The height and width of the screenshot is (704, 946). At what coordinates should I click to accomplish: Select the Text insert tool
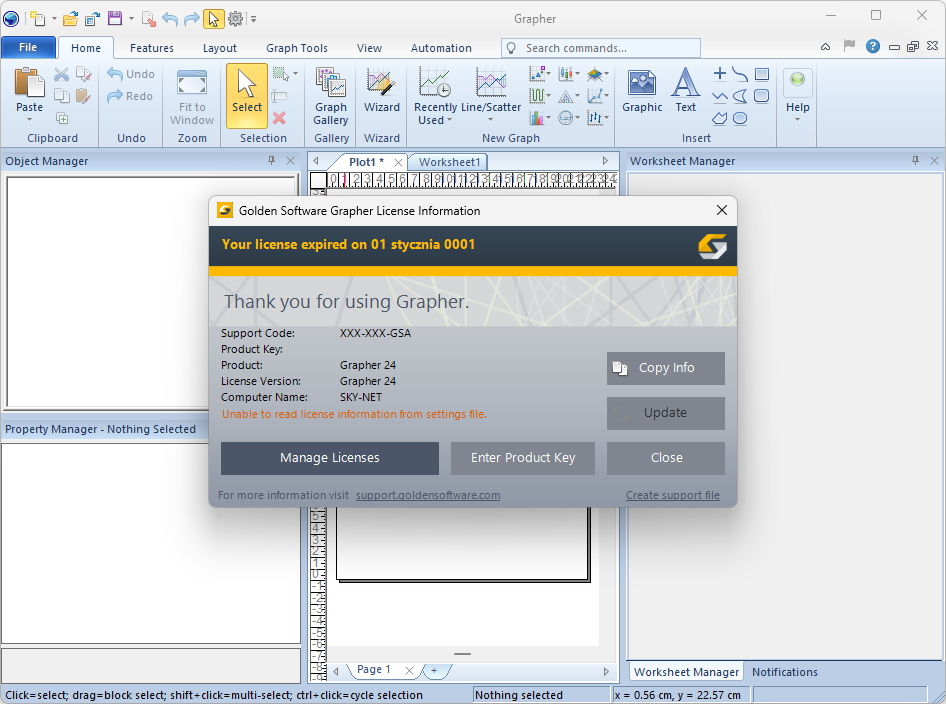click(685, 90)
